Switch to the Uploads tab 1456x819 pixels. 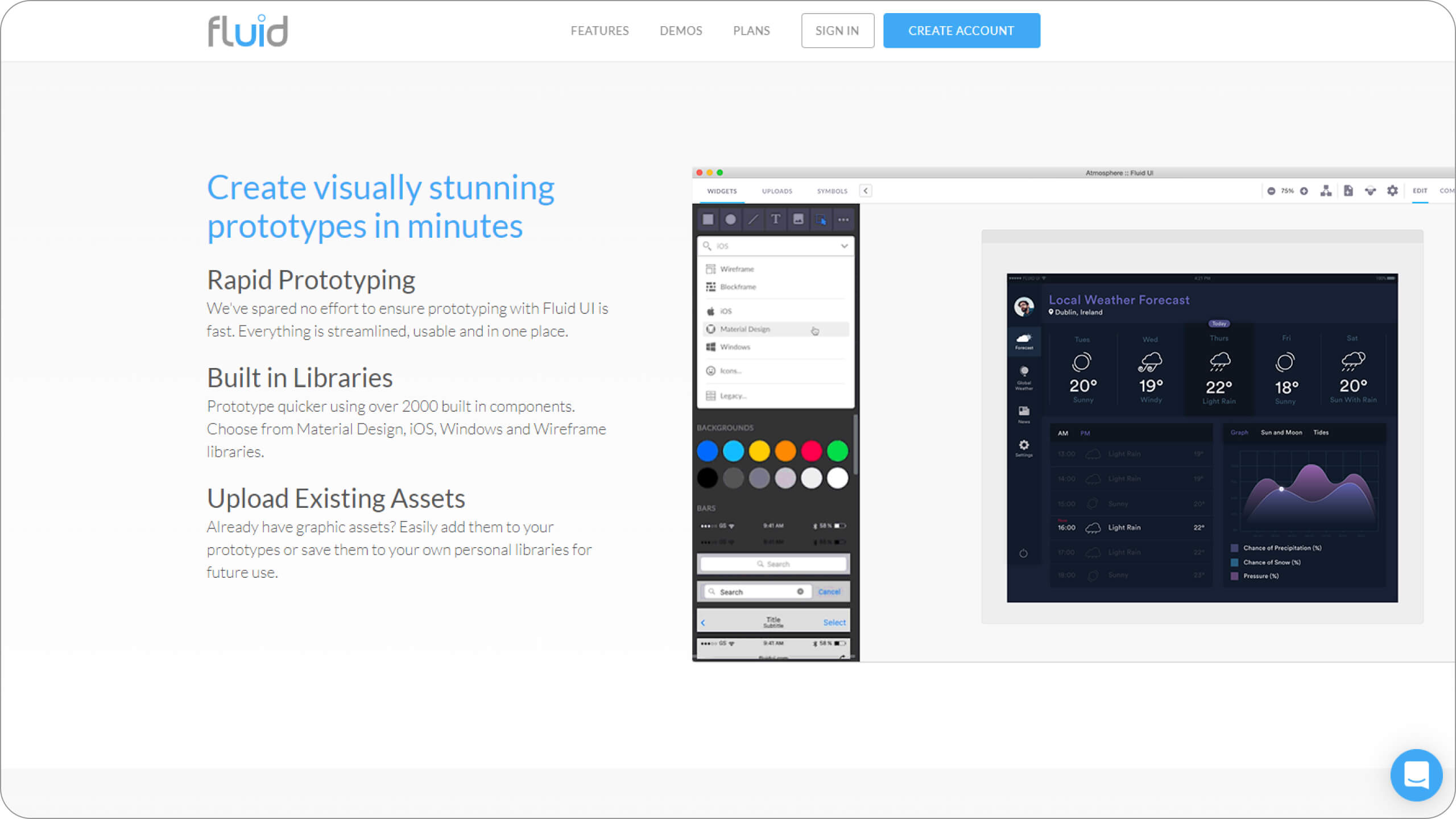click(777, 191)
